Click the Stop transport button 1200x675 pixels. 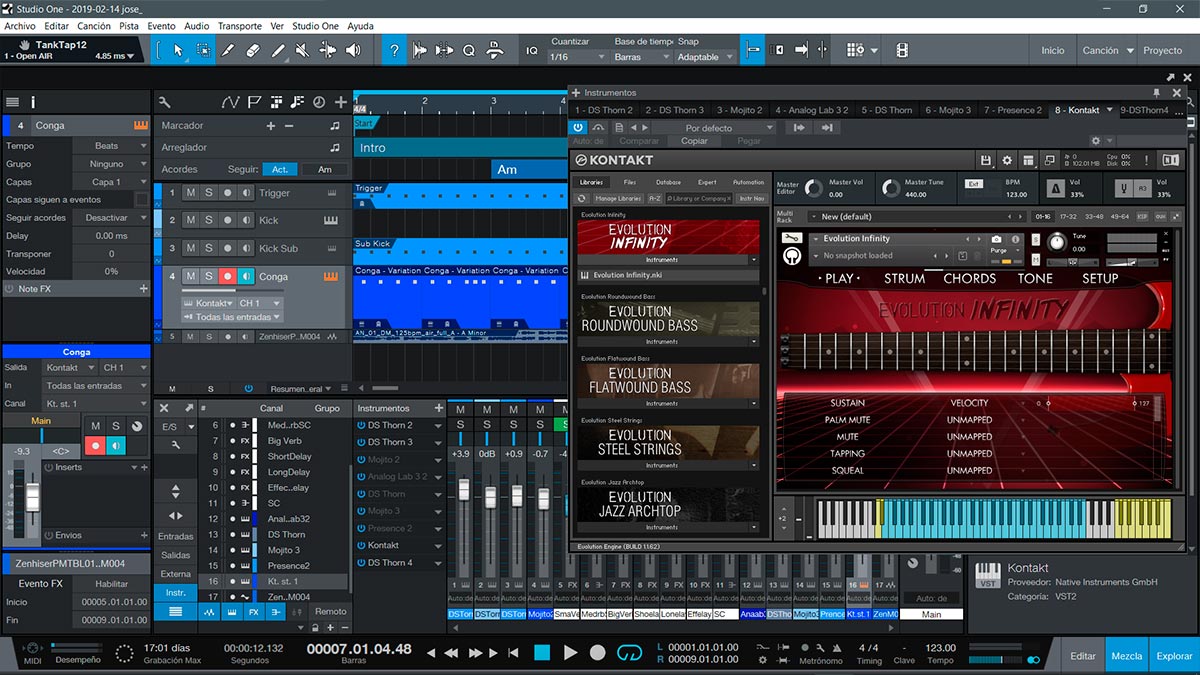pos(542,653)
